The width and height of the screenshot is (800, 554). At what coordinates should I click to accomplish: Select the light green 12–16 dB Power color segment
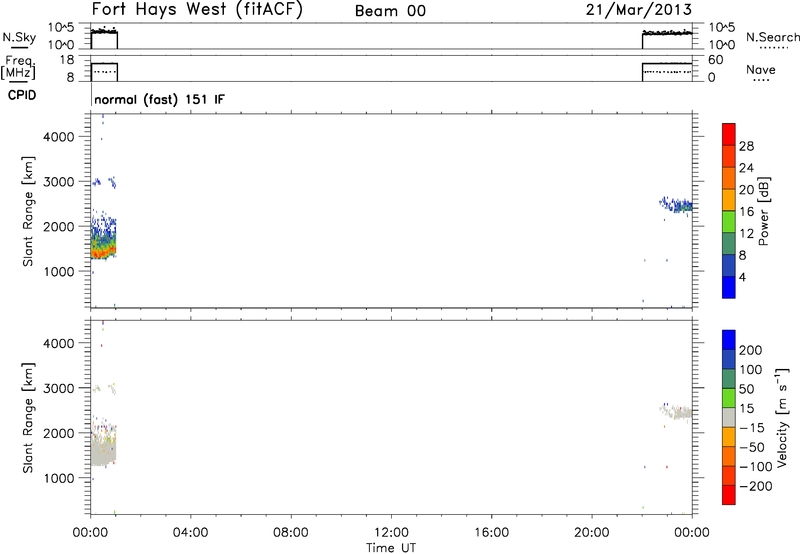coord(729,222)
